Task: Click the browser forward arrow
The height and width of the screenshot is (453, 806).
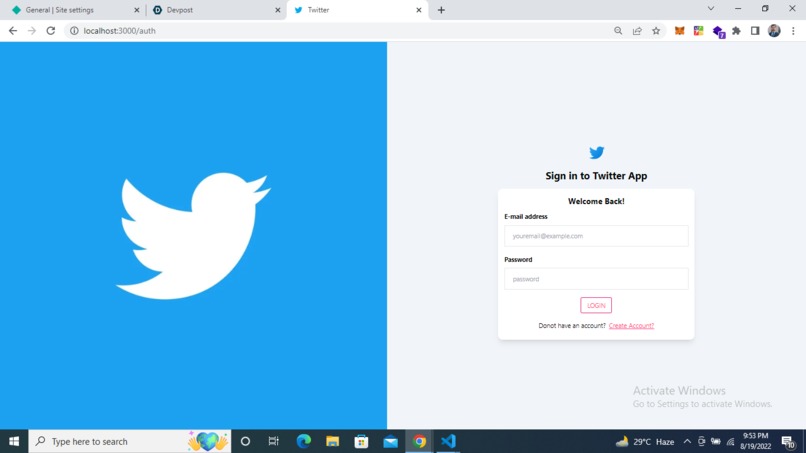Action: click(x=32, y=31)
